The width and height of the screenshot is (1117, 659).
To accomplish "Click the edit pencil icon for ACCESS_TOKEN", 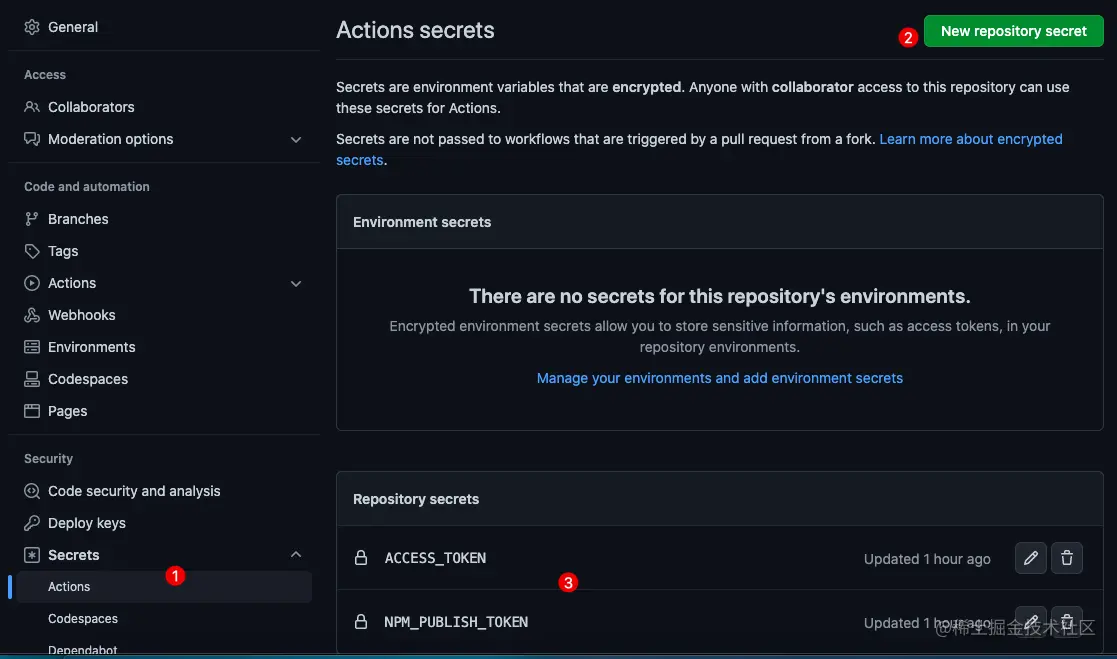I will [x=1031, y=558].
